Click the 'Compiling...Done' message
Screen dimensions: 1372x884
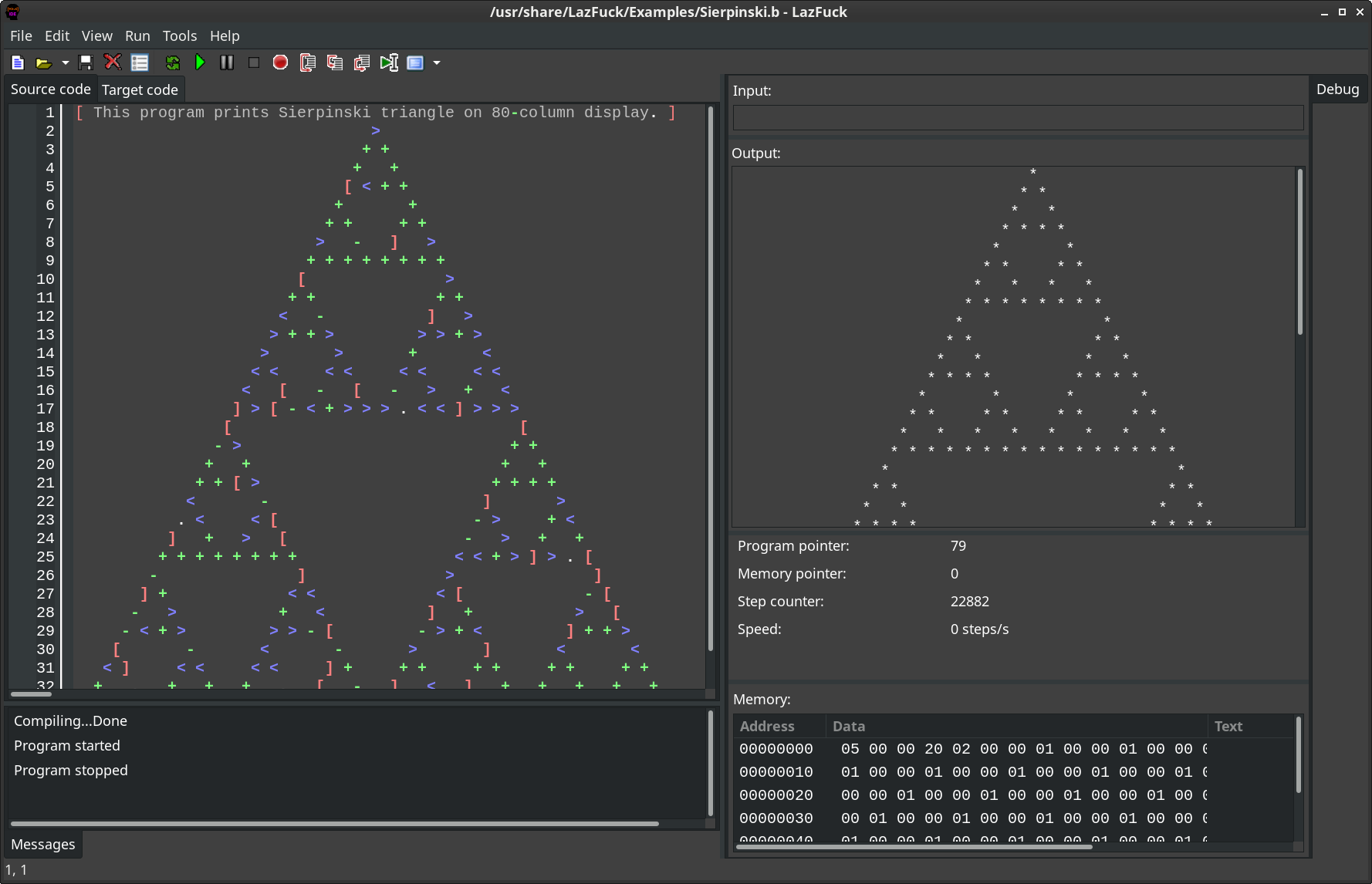tap(70, 720)
